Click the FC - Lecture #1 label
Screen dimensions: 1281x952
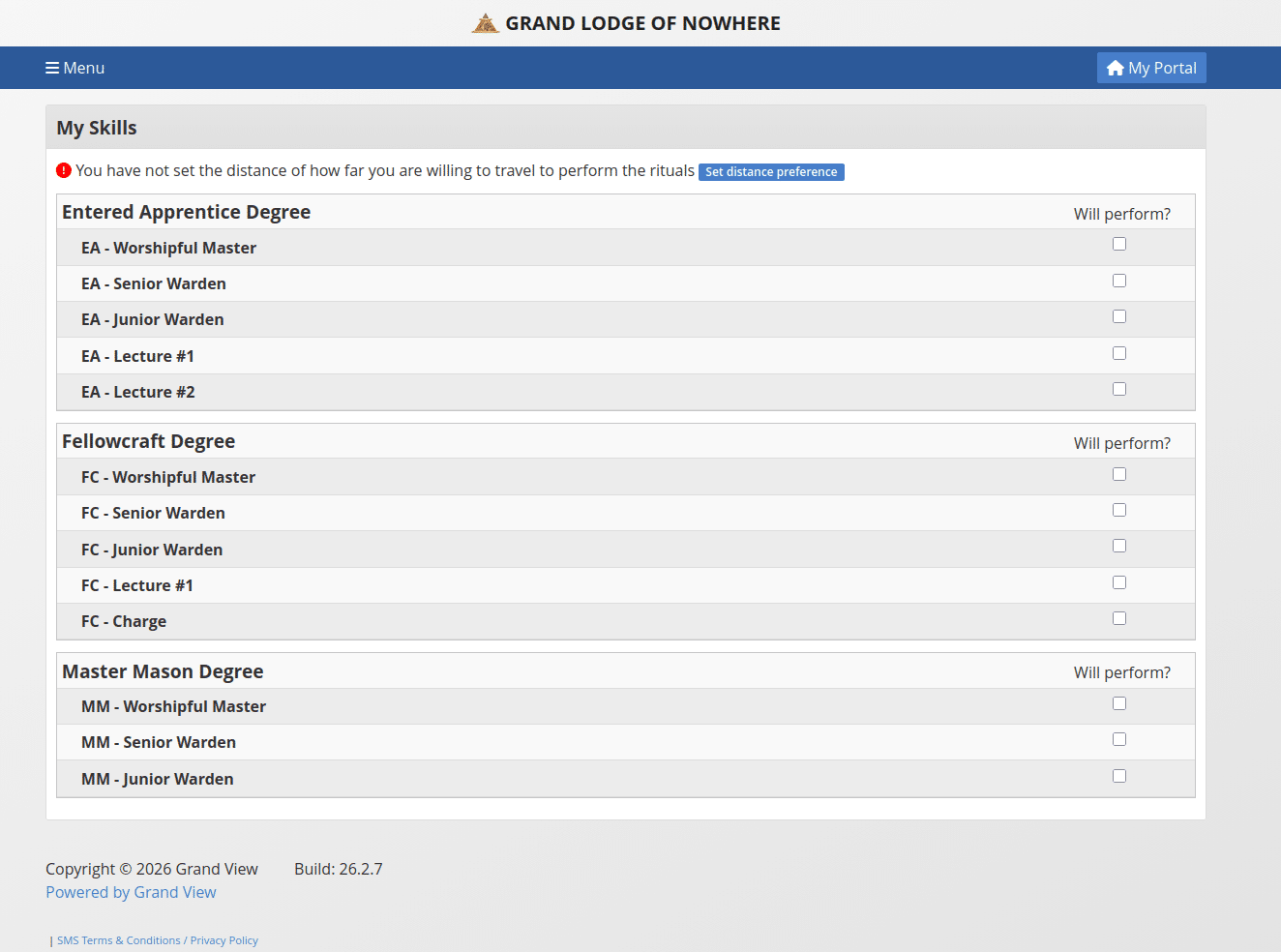click(x=137, y=585)
